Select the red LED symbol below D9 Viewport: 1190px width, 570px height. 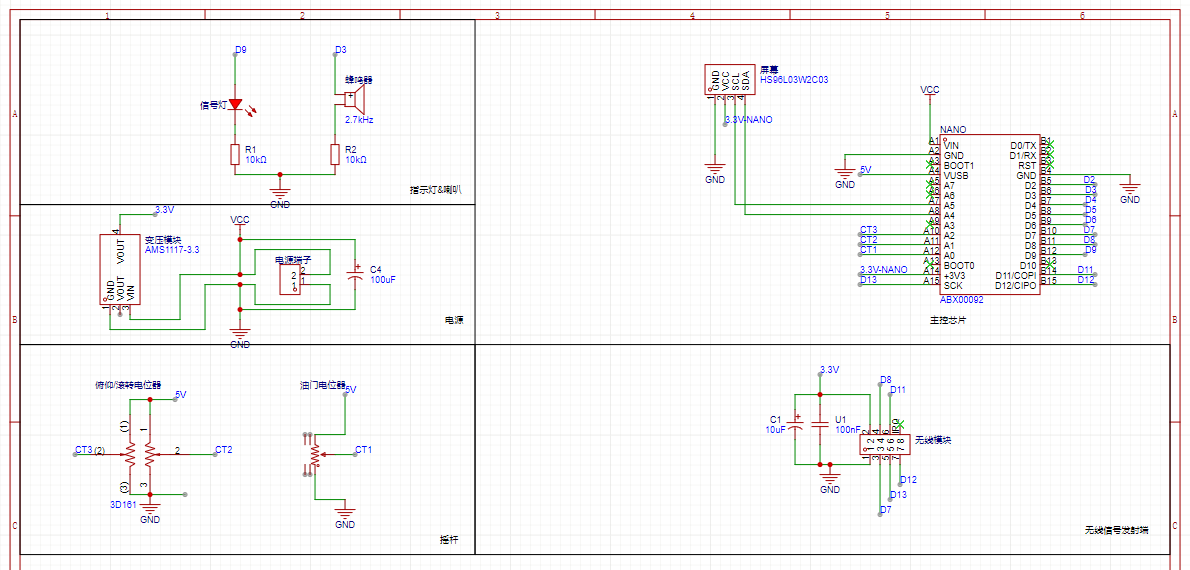tap(236, 104)
